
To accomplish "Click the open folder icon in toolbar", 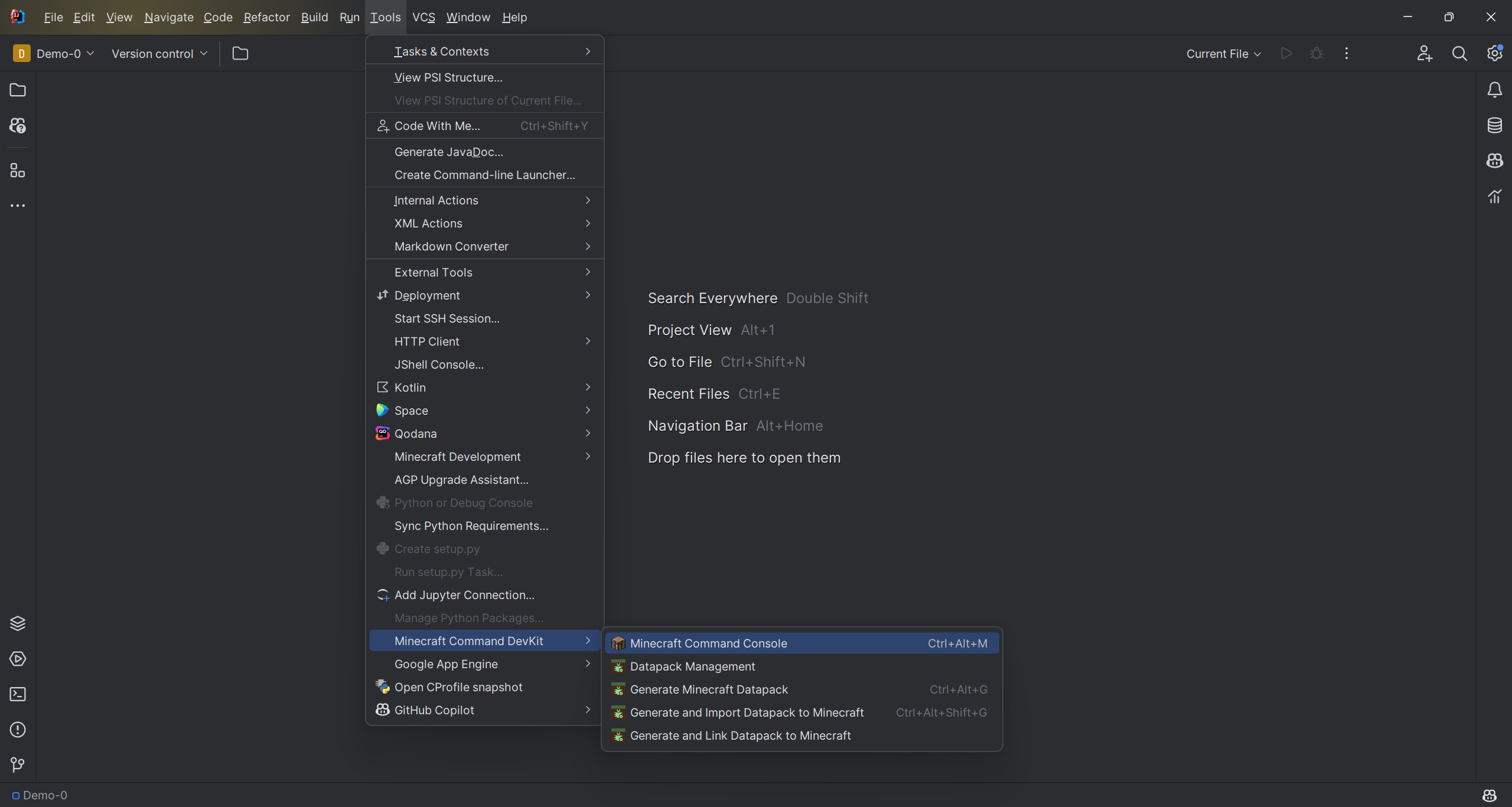I will (240, 54).
